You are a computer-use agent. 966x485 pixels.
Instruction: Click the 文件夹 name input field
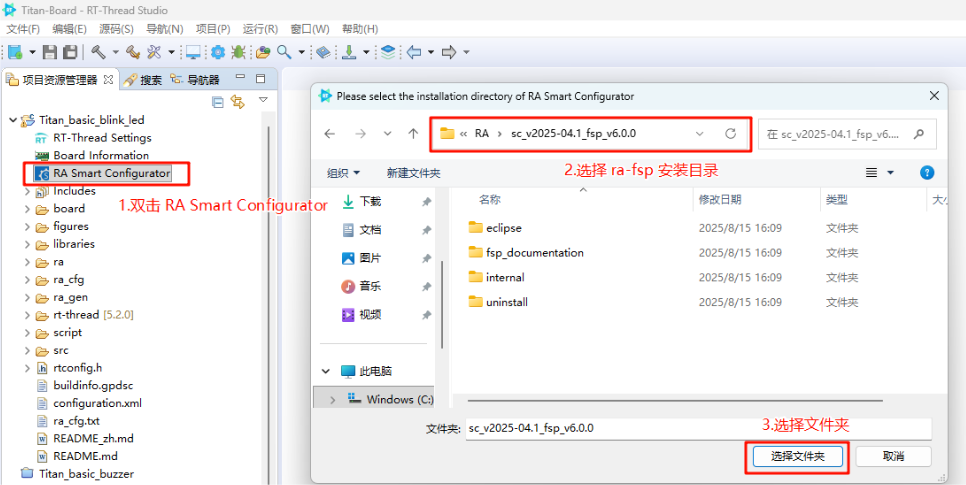697,428
